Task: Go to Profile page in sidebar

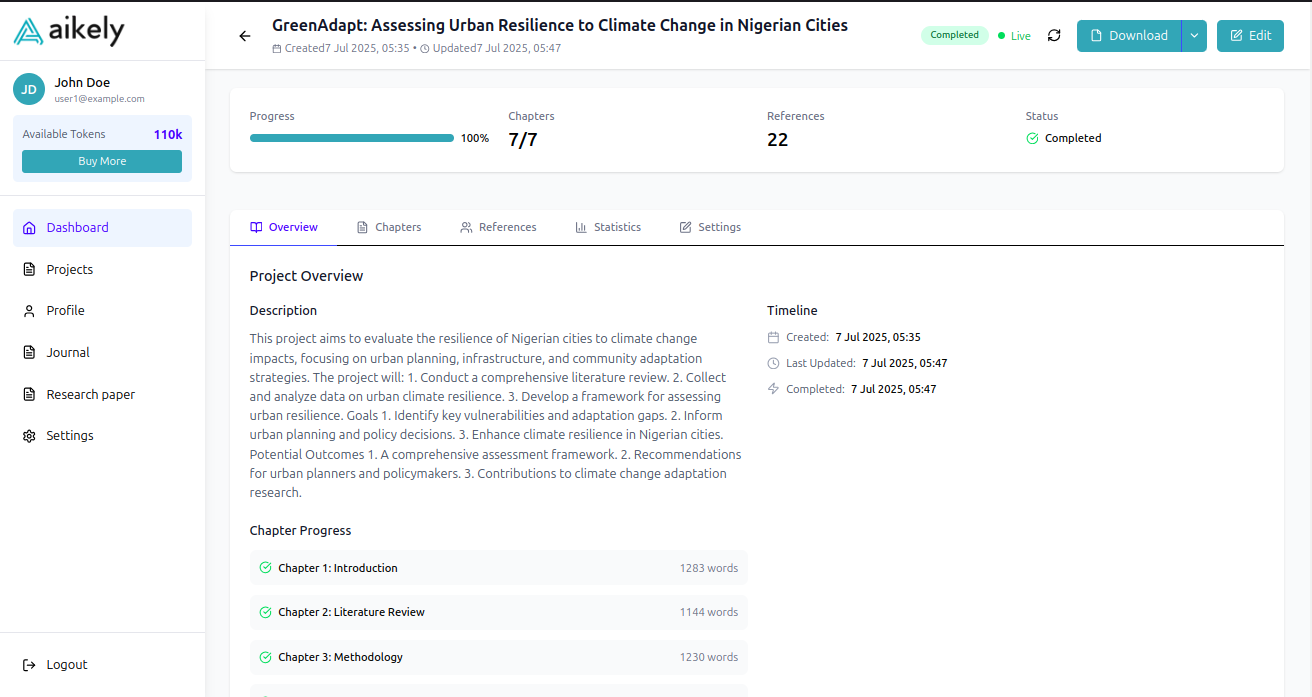Action: (65, 311)
